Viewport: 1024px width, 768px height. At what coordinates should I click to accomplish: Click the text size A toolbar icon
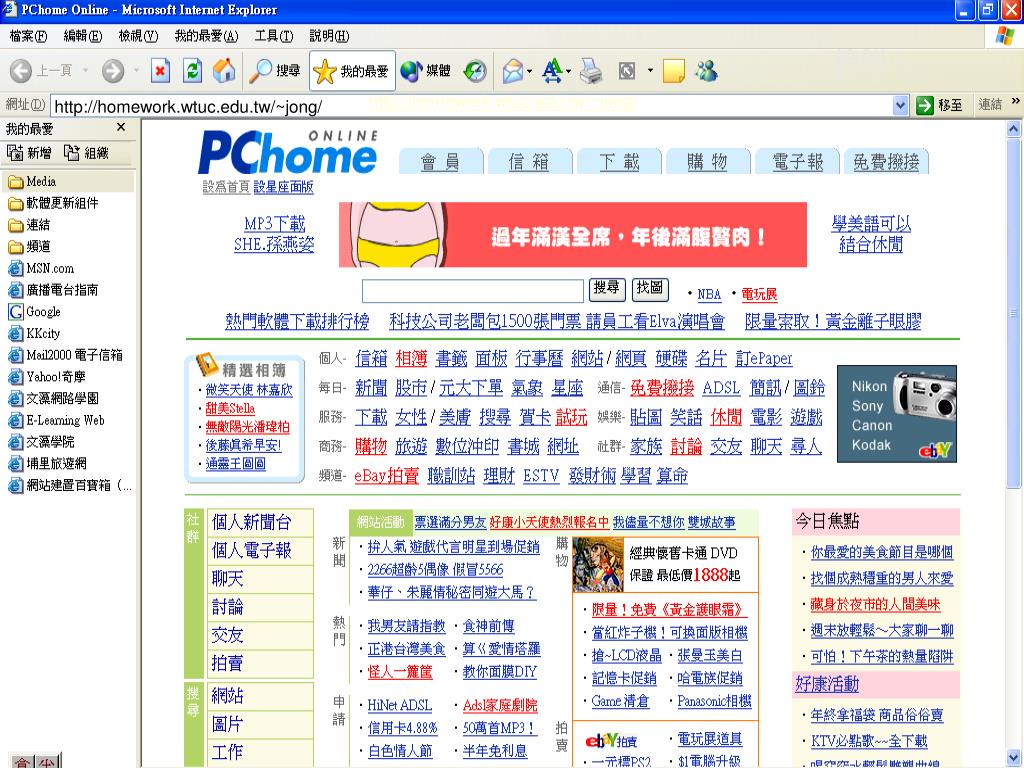[x=552, y=71]
